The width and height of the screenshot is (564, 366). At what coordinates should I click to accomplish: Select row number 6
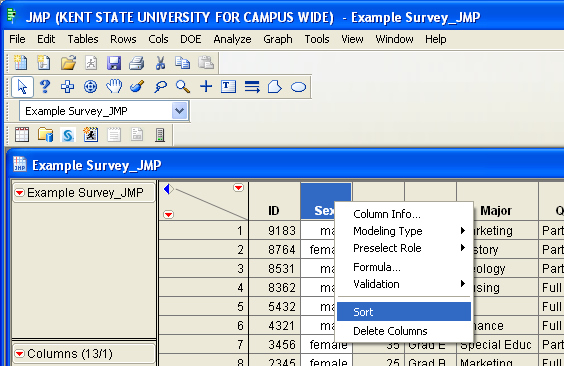(204, 326)
